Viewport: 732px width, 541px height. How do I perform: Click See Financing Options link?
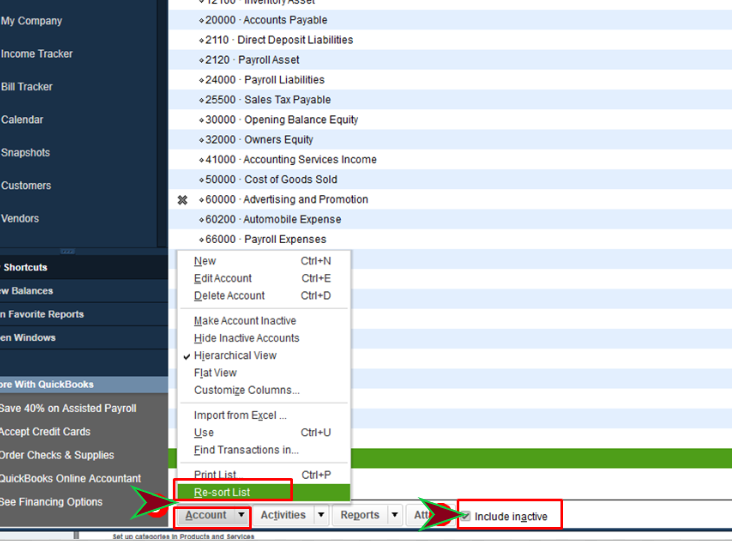(51, 502)
